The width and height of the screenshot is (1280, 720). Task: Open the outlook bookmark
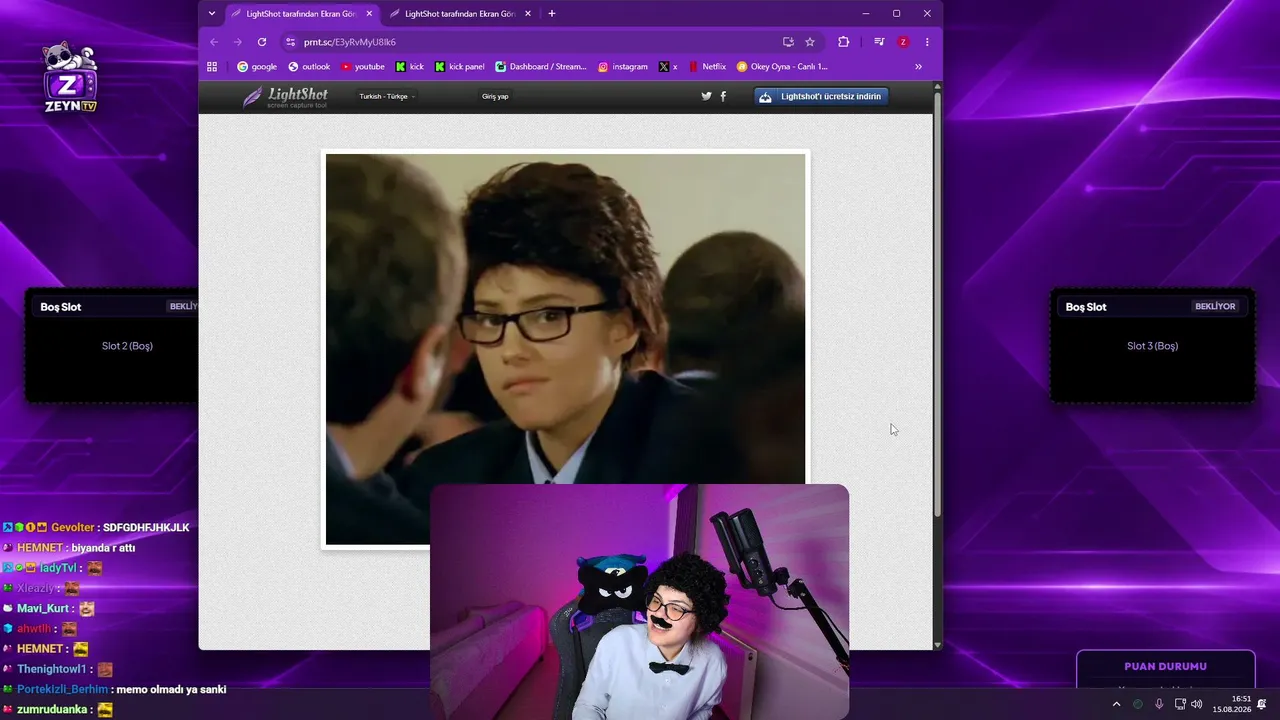(309, 67)
